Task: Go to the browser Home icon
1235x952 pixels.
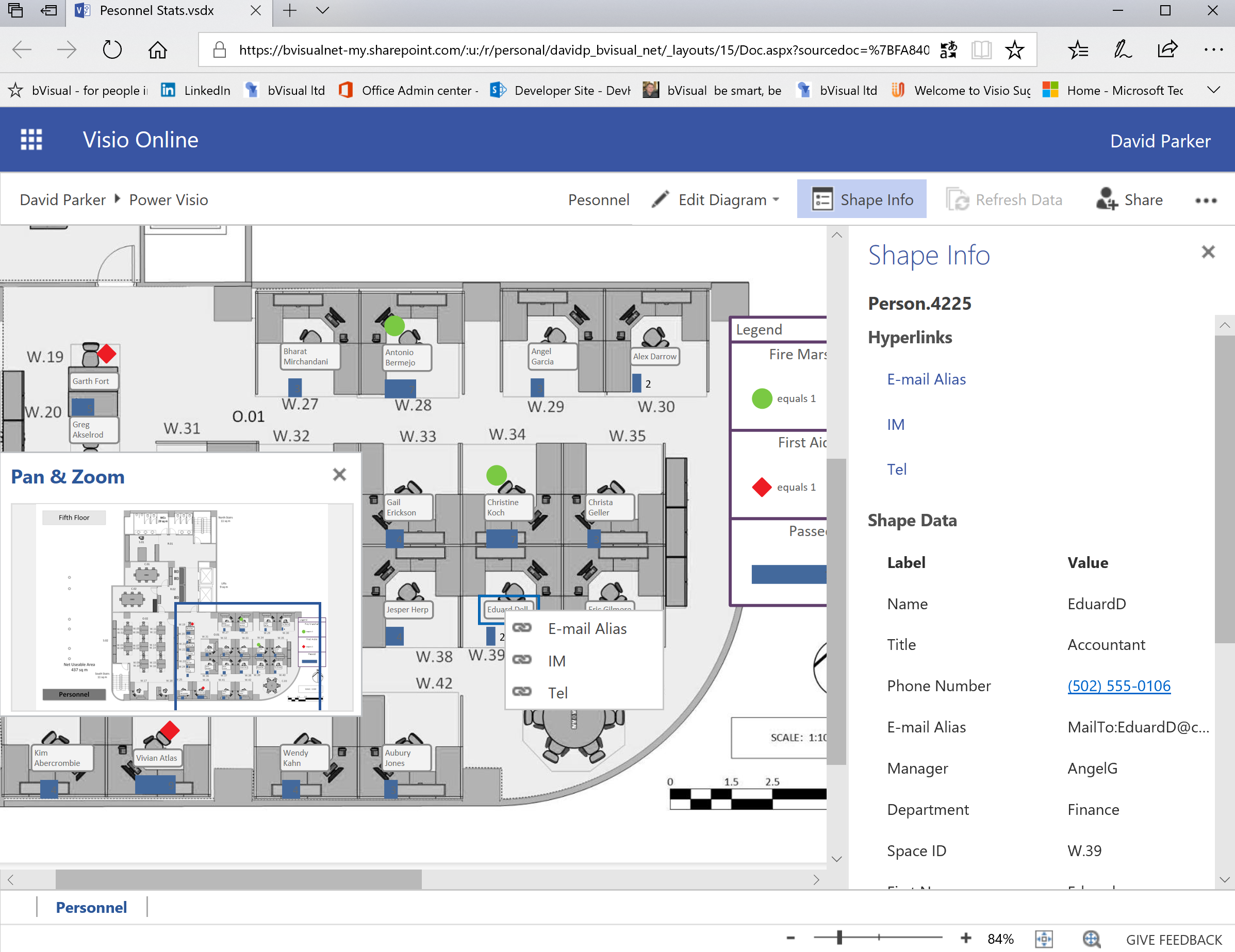Action: pyautogui.click(x=158, y=51)
